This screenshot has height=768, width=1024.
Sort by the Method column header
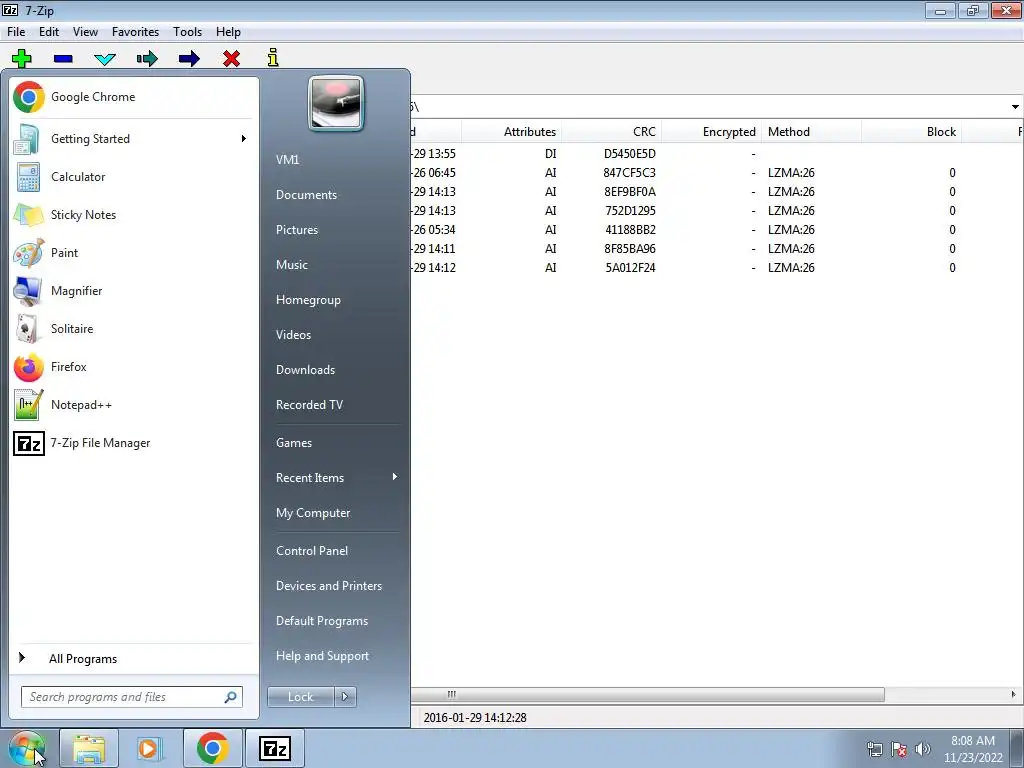(811, 132)
